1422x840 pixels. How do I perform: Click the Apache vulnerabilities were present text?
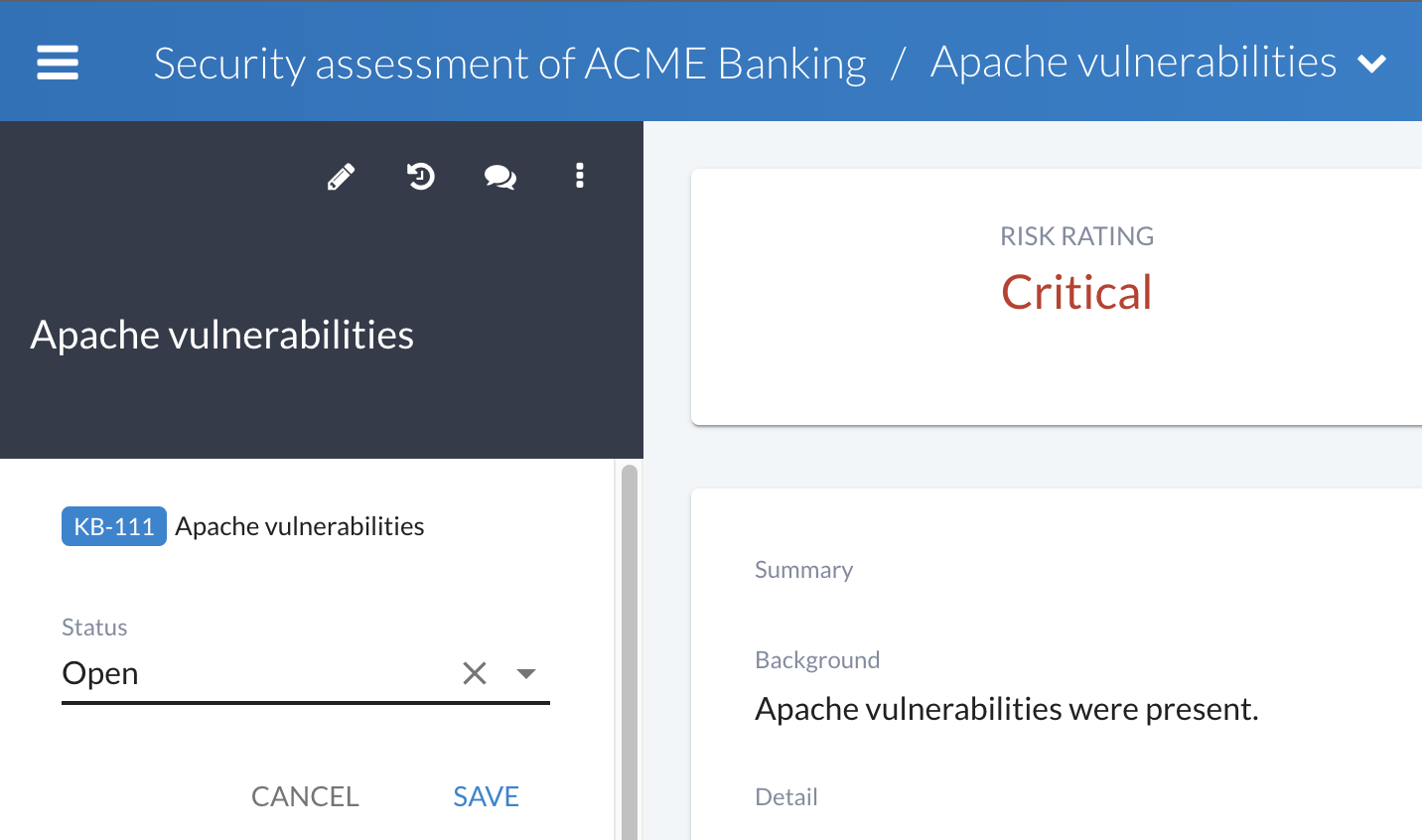[1006, 709]
